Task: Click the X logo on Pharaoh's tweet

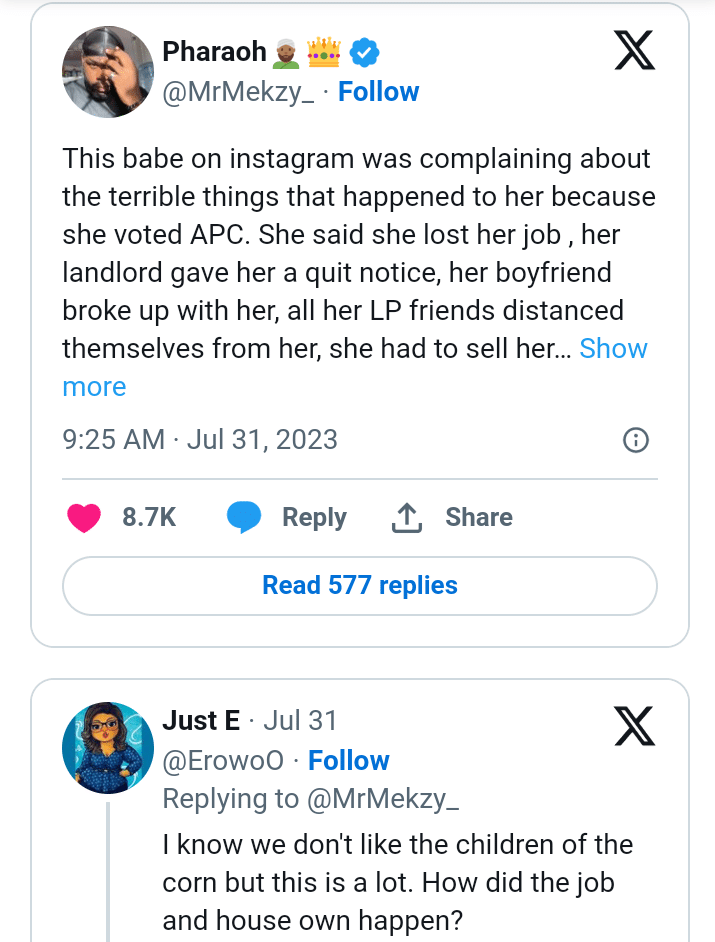Action: click(x=634, y=50)
